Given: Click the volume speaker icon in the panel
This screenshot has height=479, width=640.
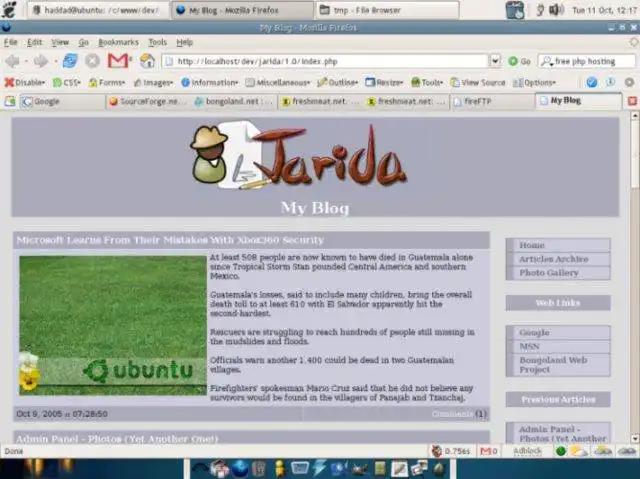Looking at the screenshot, I should pos(556,10).
